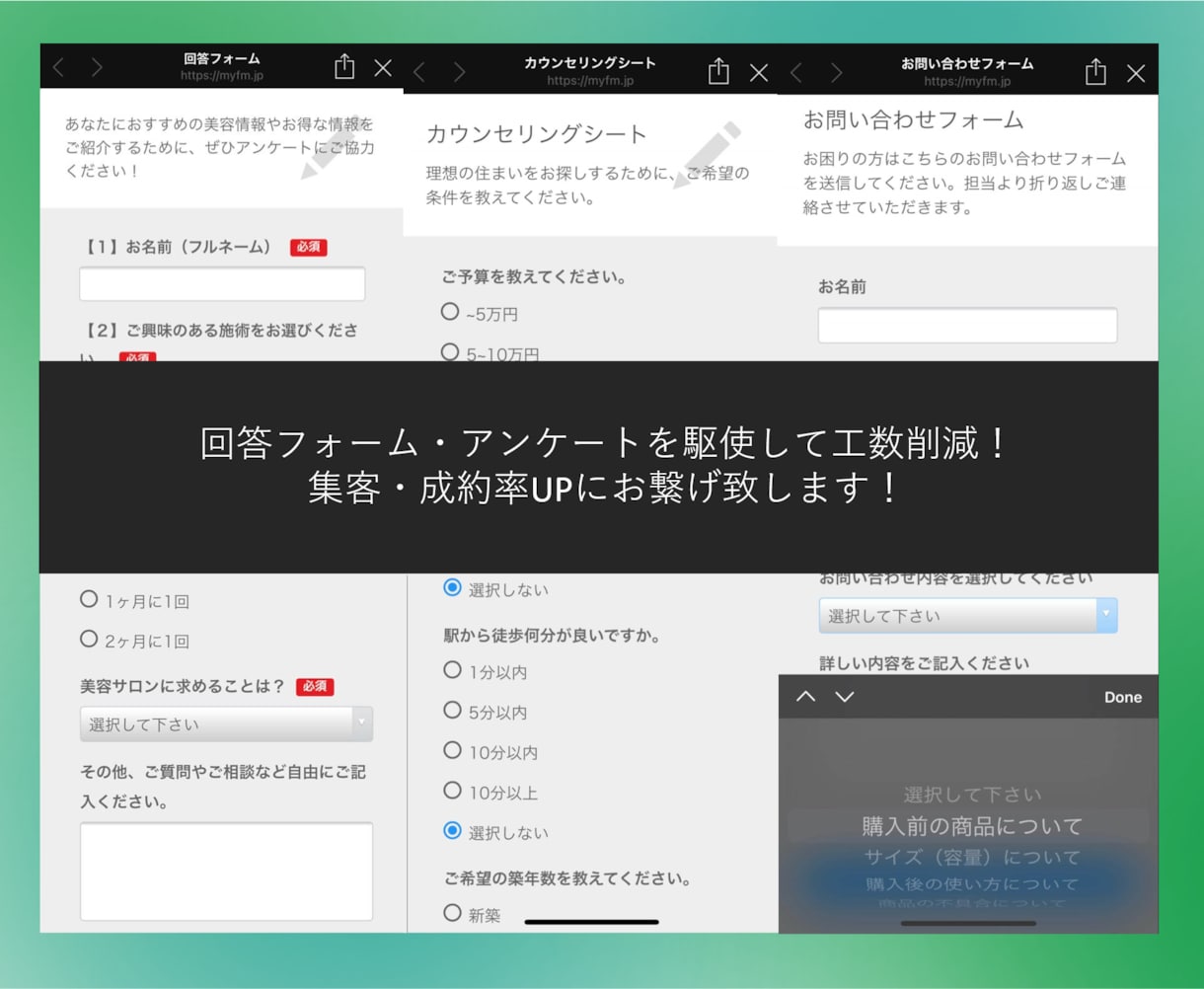
Task: Select the 1分以内 radio option
Action: [x=452, y=670]
